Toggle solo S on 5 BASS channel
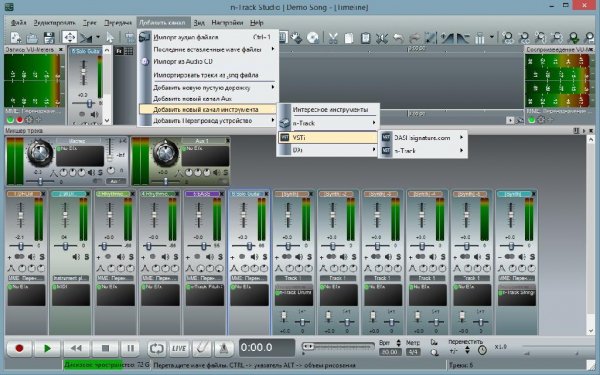This screenshot has height=375, width=600. click(x=220, y=257)
